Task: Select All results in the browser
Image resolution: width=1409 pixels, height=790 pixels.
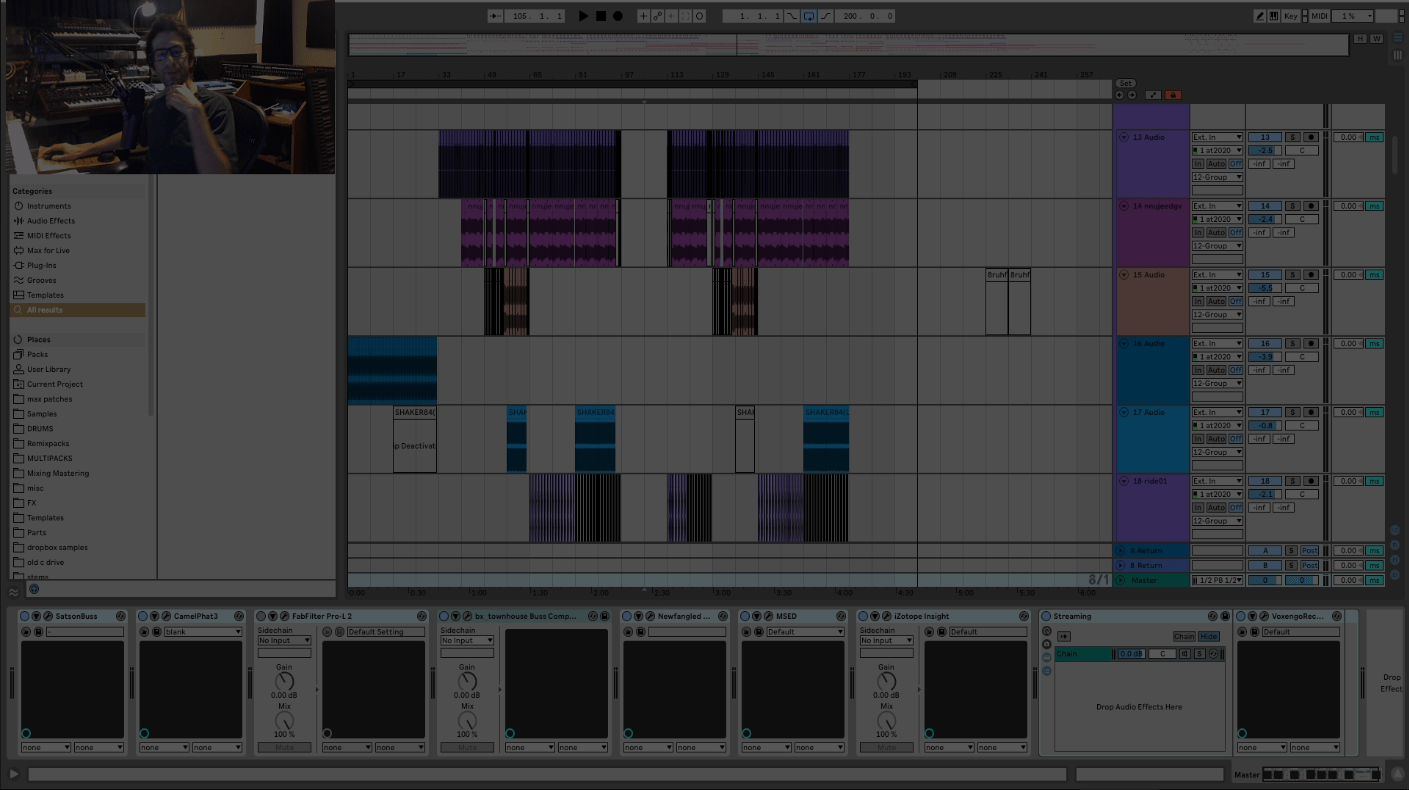Action: pyautogui.click(x=79, y=310)
